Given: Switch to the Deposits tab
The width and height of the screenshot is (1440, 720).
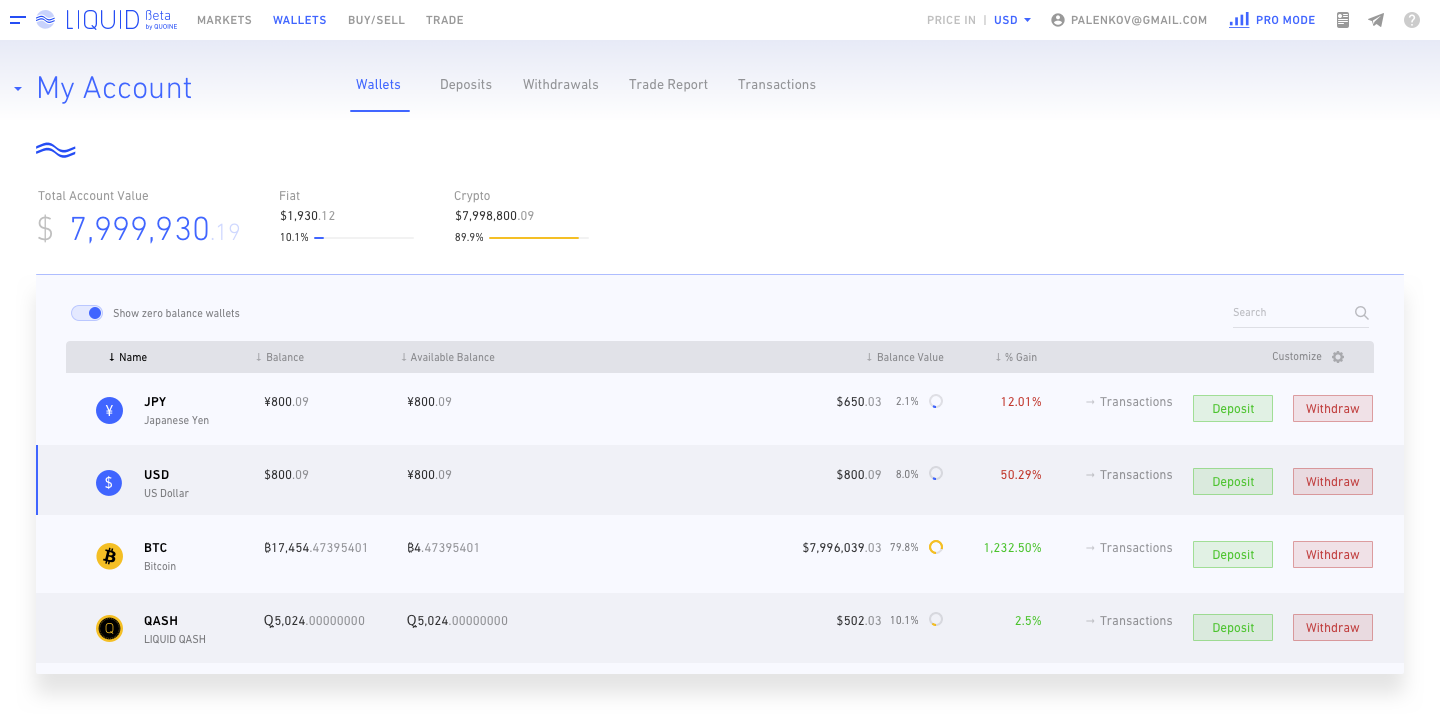Looking at the screenshot, I should pyautogui.click(x=466, y=85).
